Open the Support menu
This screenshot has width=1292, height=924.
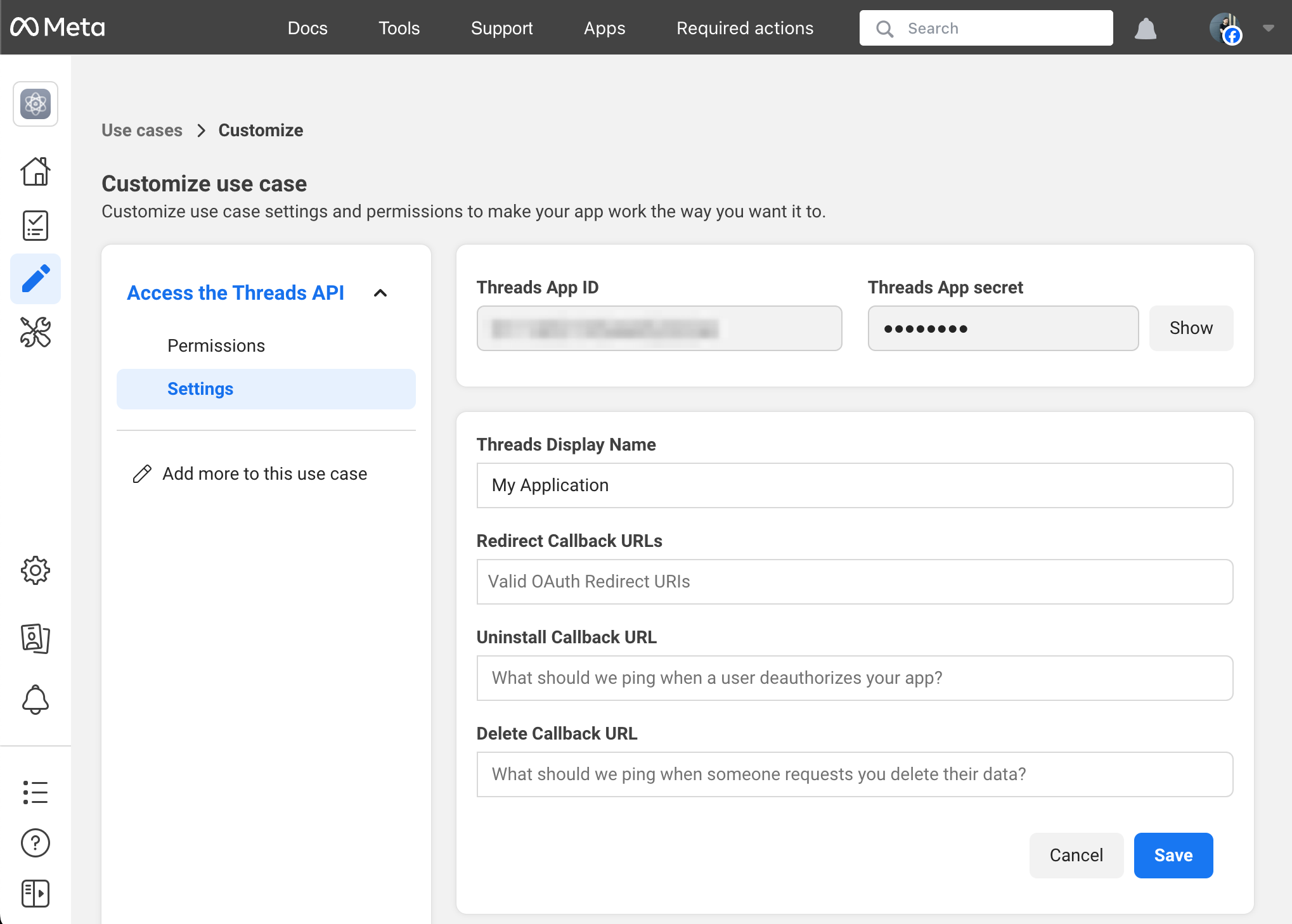click(502, 28)
